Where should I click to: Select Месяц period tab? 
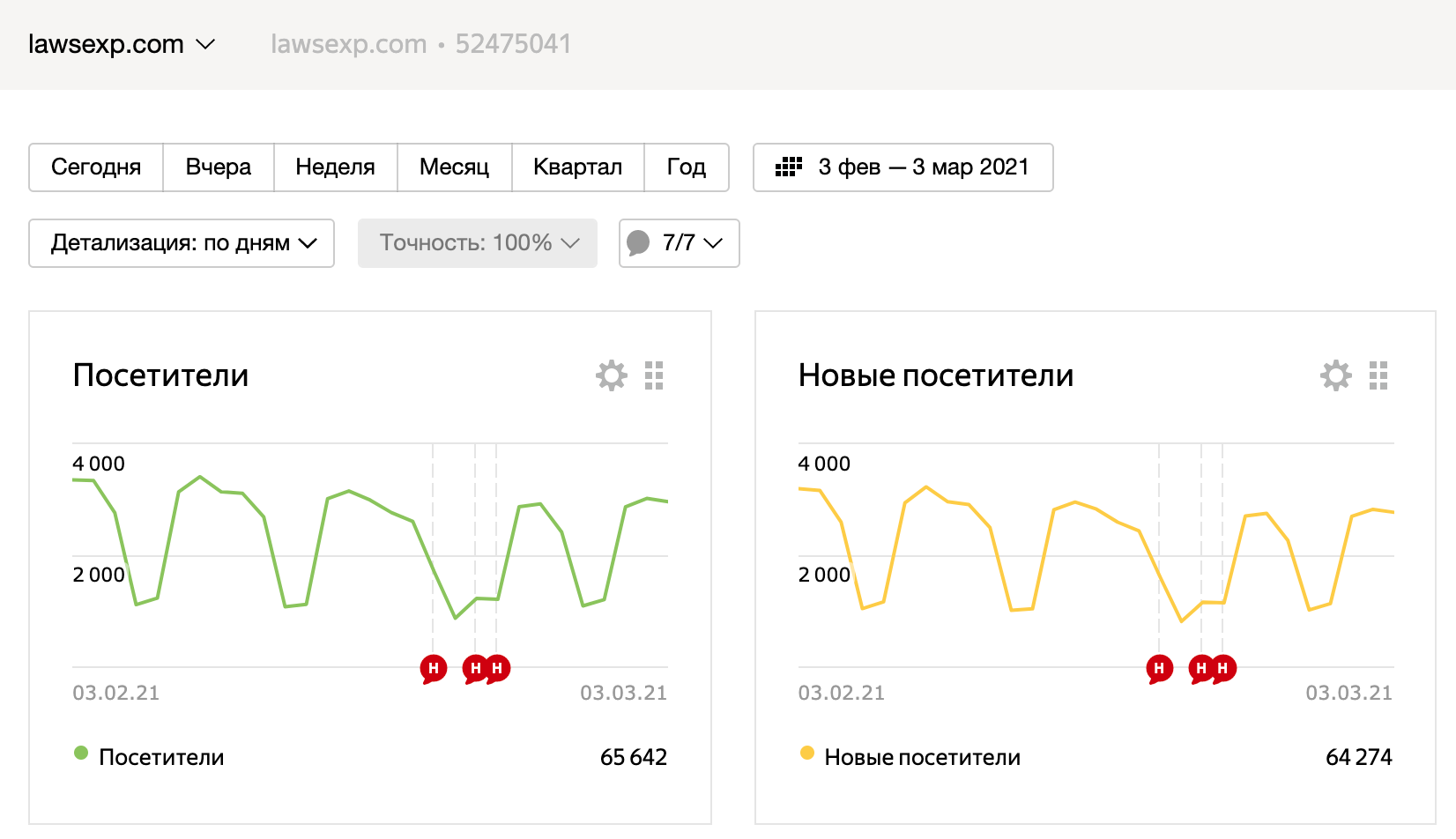[x=455, y=167]
